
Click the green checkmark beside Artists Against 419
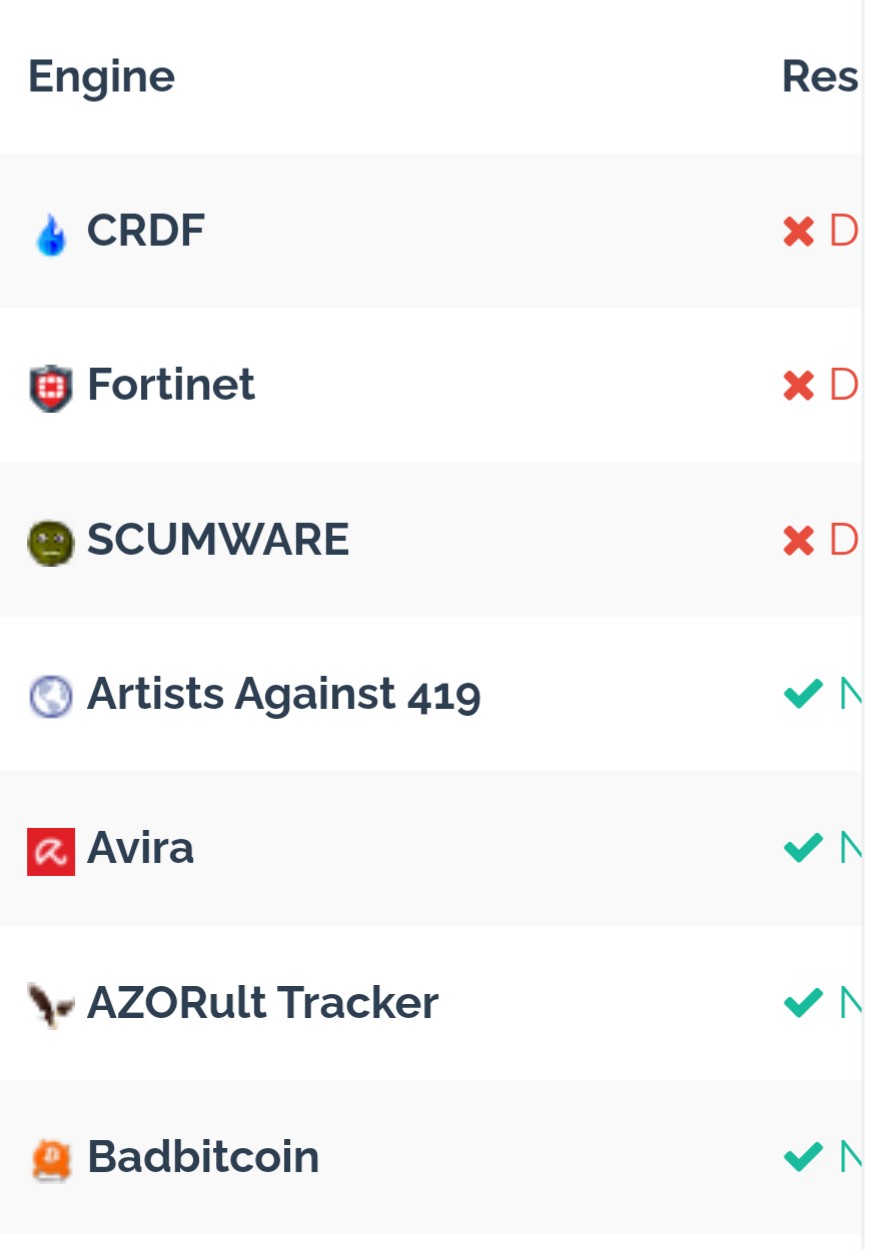pyautogui.click(x=803, y=693)
